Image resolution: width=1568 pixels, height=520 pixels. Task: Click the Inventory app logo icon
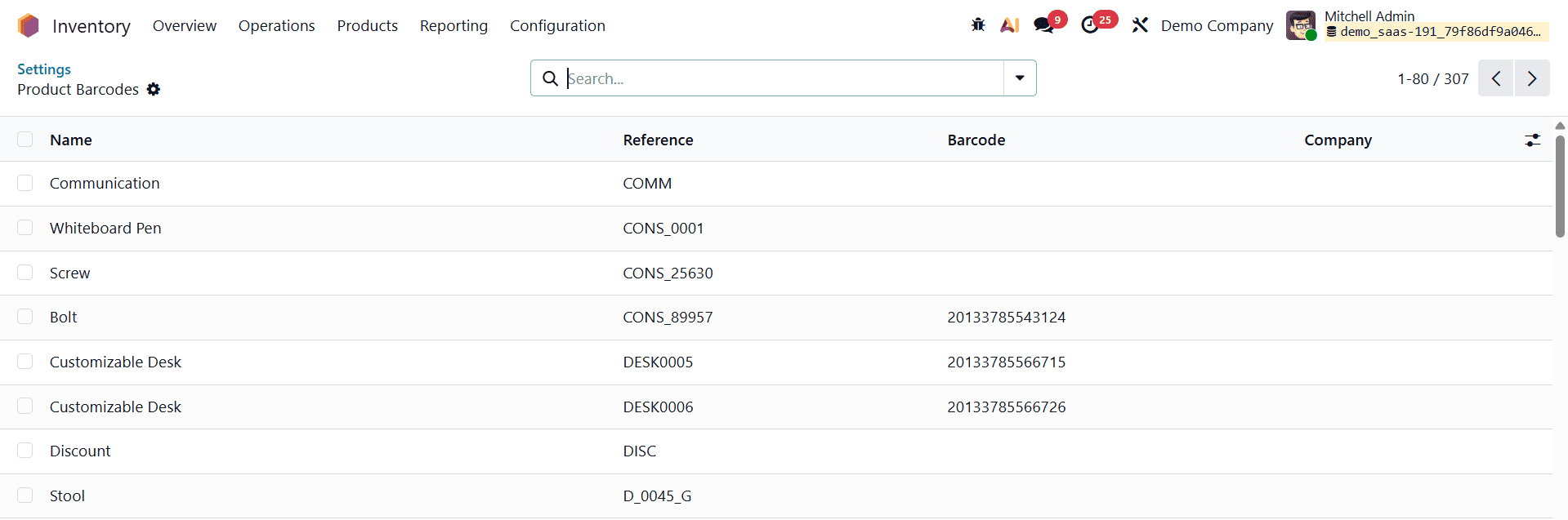tap(29, 26)
